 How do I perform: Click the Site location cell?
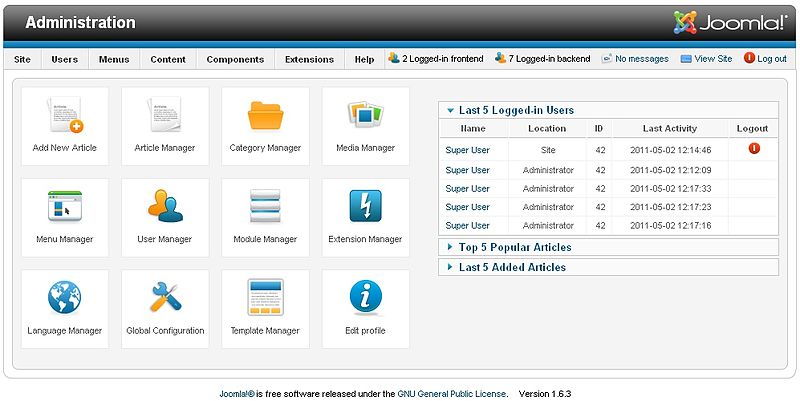click(548, 150)
